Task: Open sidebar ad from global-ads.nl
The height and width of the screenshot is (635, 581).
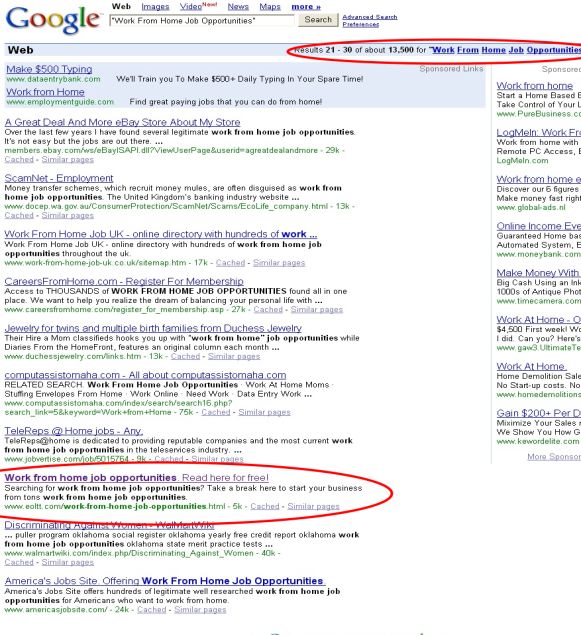Action: point(538,179)
